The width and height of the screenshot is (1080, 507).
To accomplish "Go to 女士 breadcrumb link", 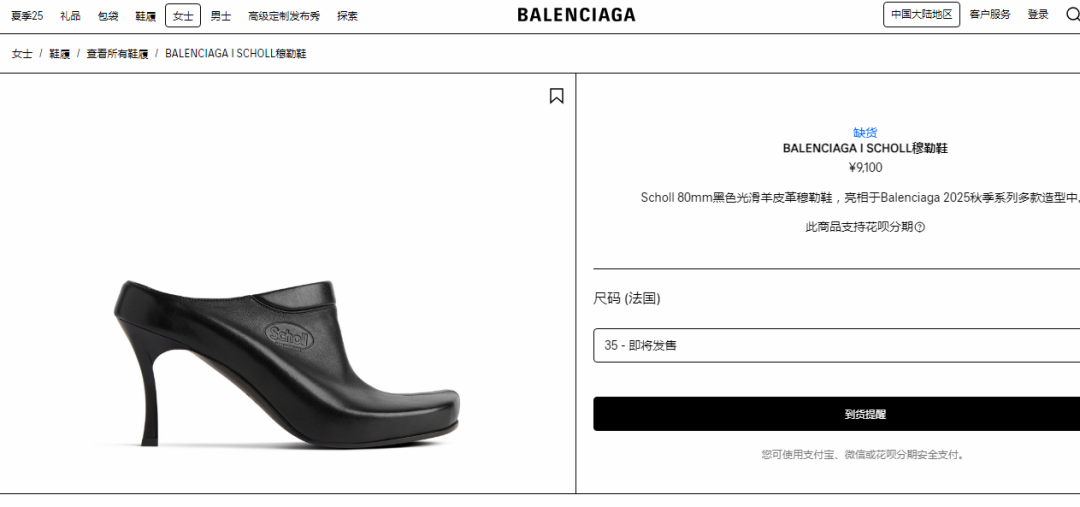I will point(22,54).
